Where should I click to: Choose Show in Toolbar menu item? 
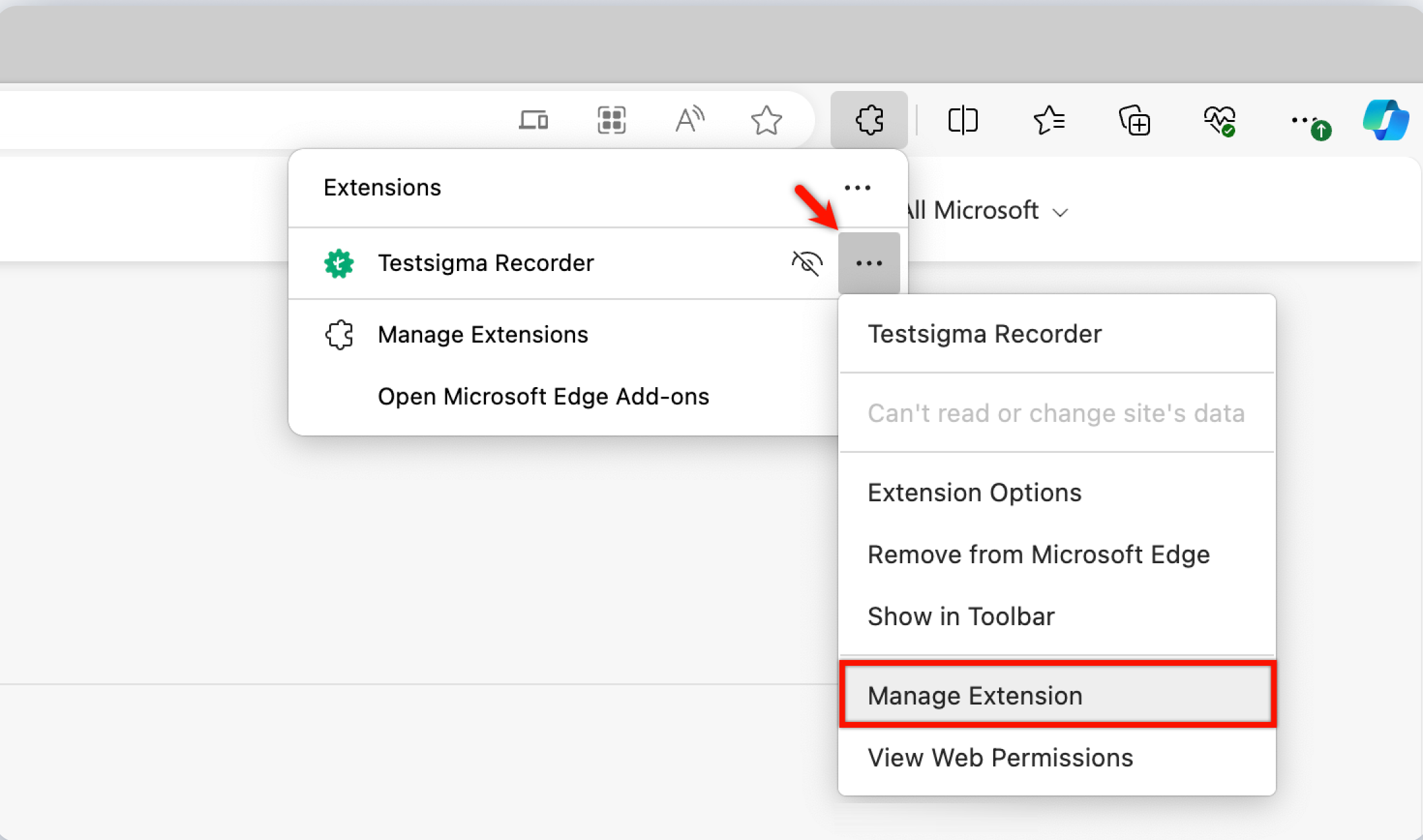point(1057,617)
